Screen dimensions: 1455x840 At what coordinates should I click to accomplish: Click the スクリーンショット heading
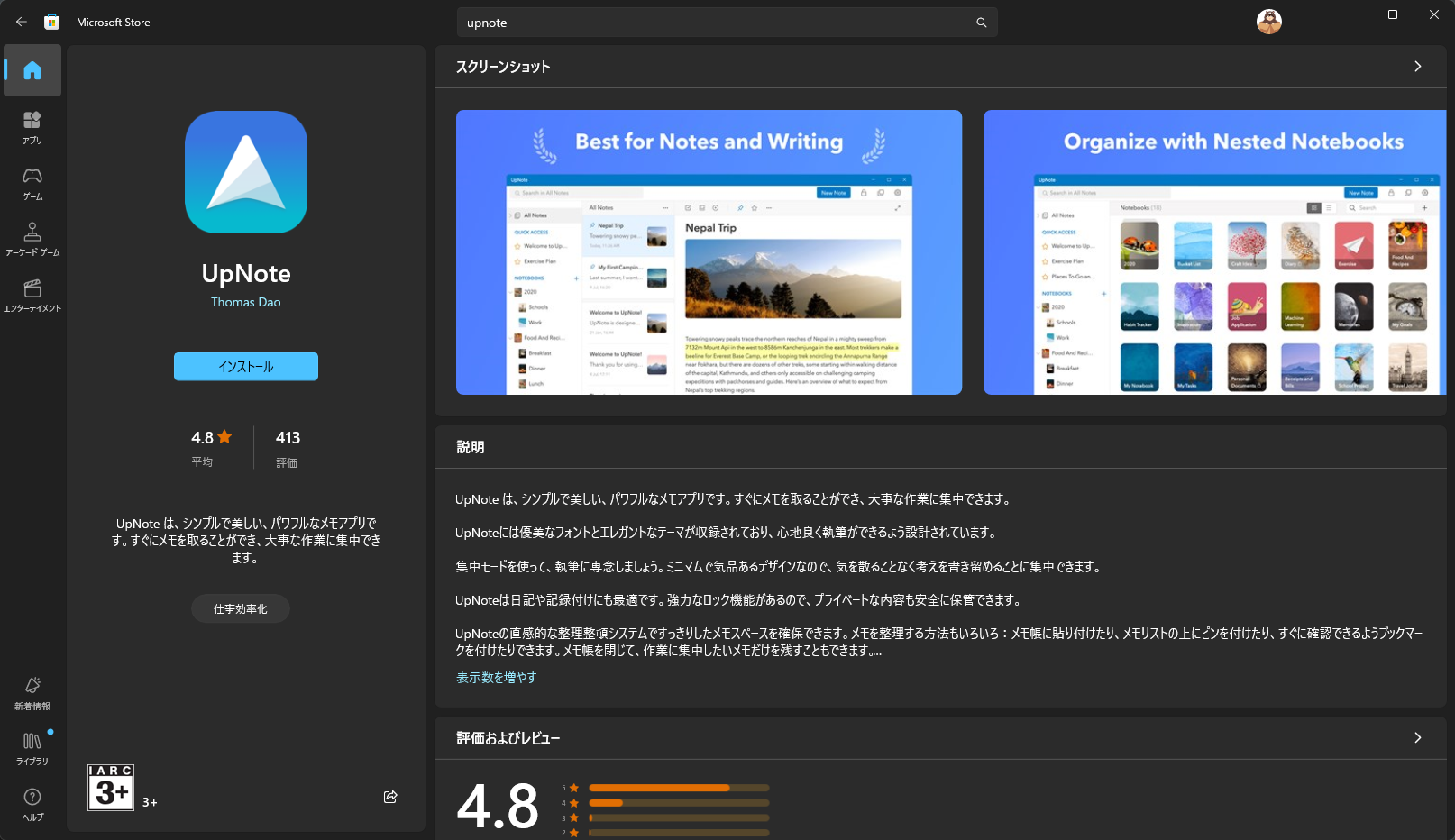click(x=503, y=67)
